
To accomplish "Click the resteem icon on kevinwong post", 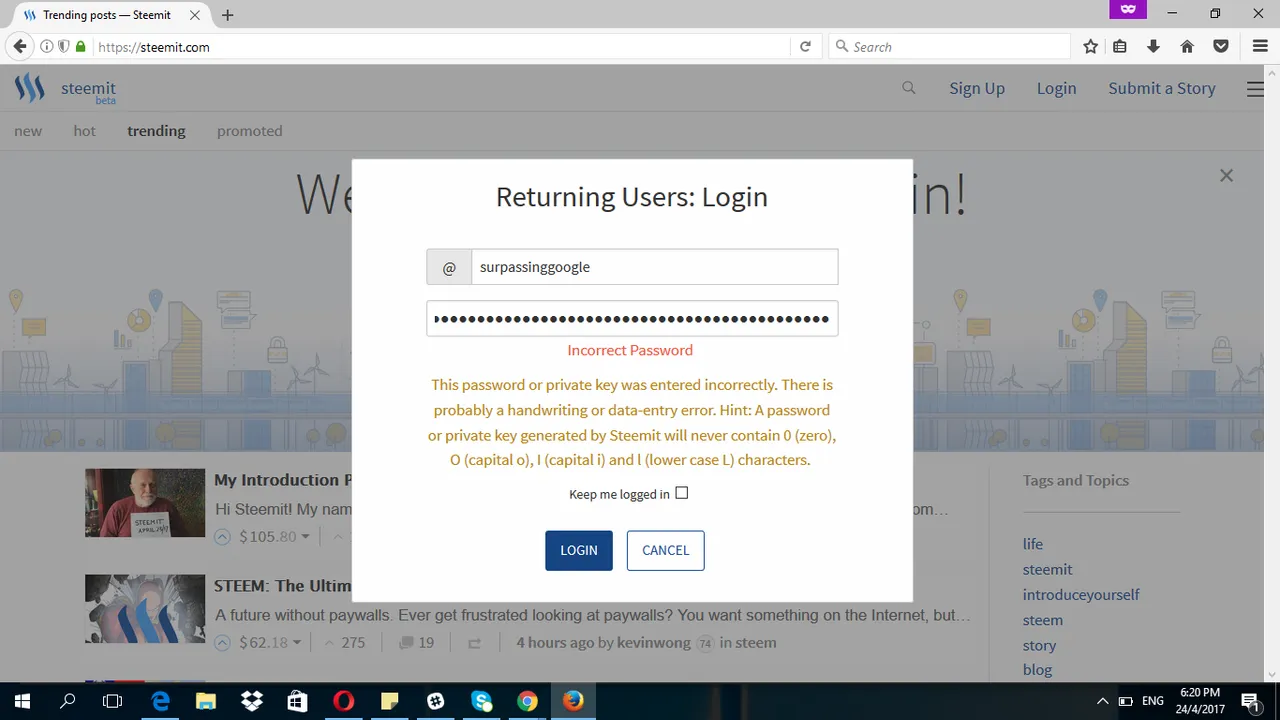I will coord(474,643).
